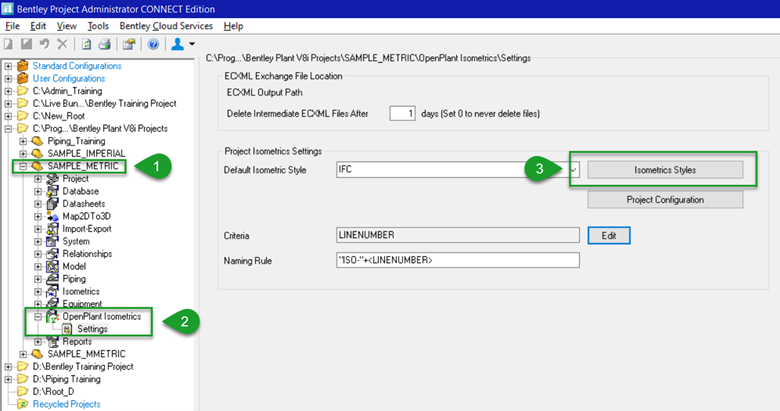
Task: Open the Edit menu
Action: [x=38, y=26]
